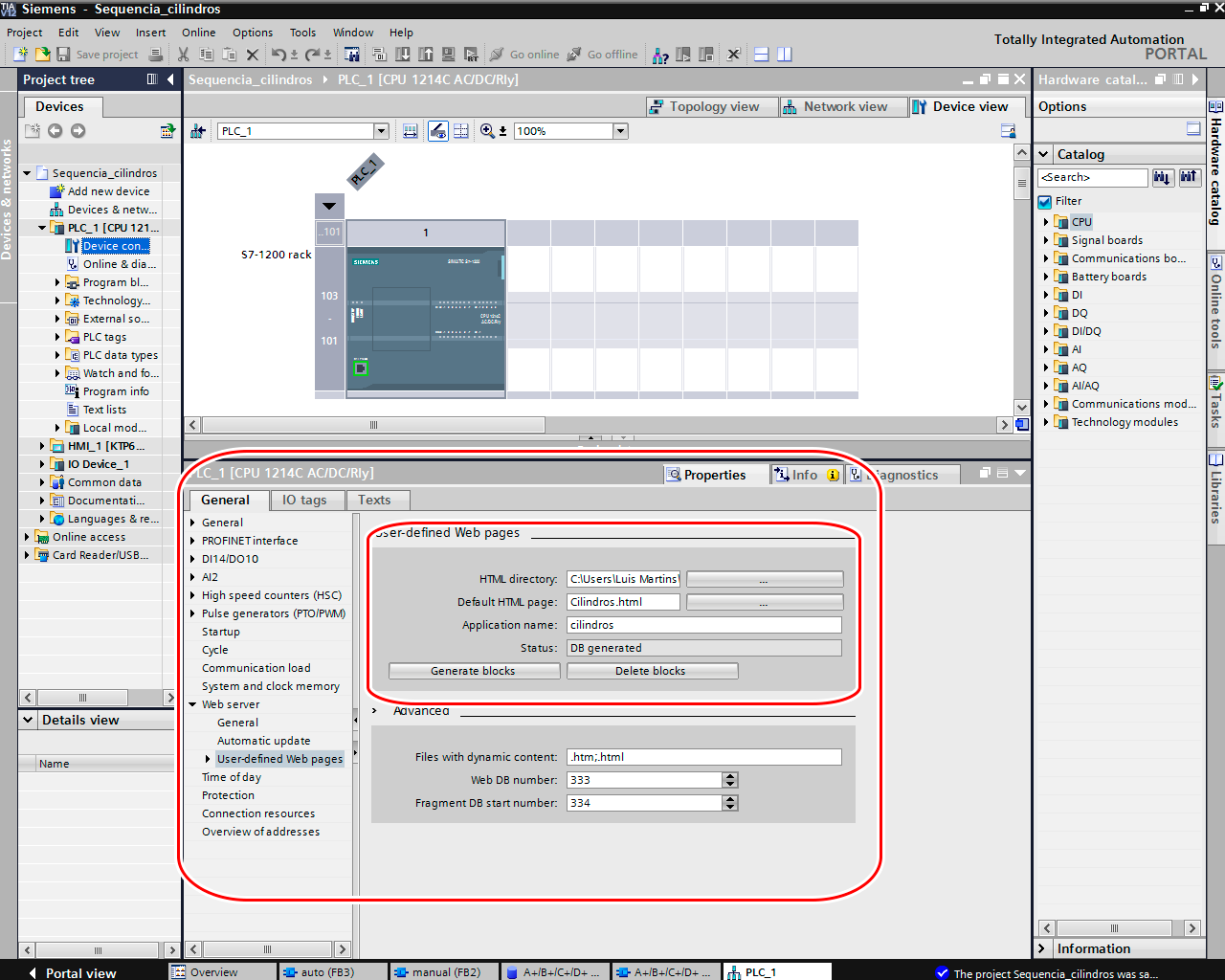This screenshot has height=980, width=1225.
Task: Decrease Fragment DB start number stepper
Action: coord(730,807)
